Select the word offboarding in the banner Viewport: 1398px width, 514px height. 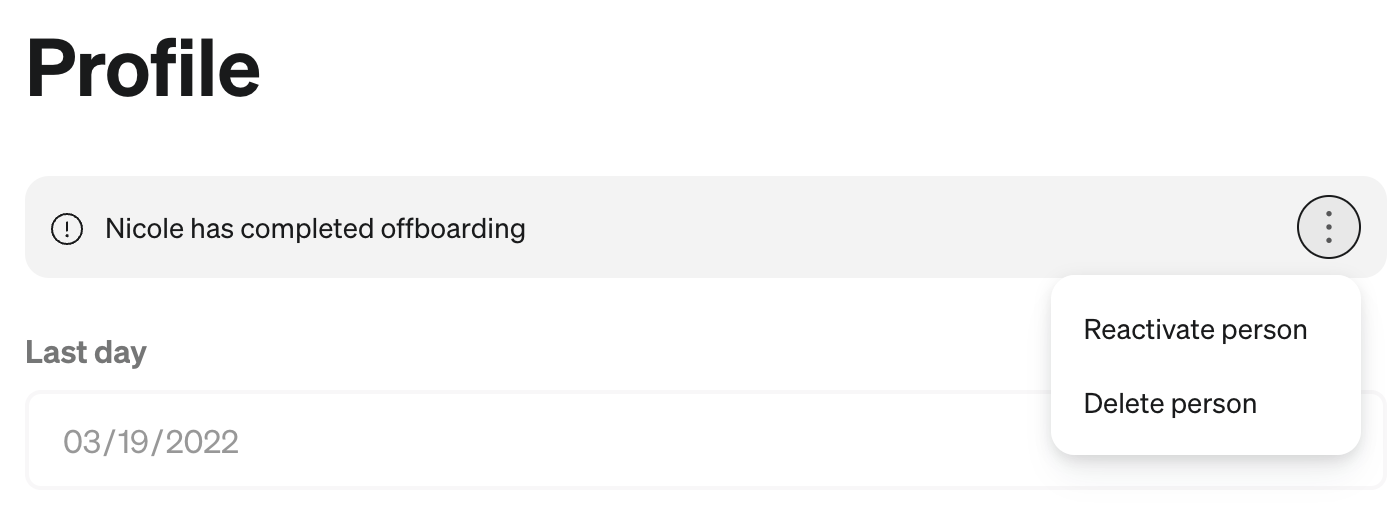(x=453, y=229)
